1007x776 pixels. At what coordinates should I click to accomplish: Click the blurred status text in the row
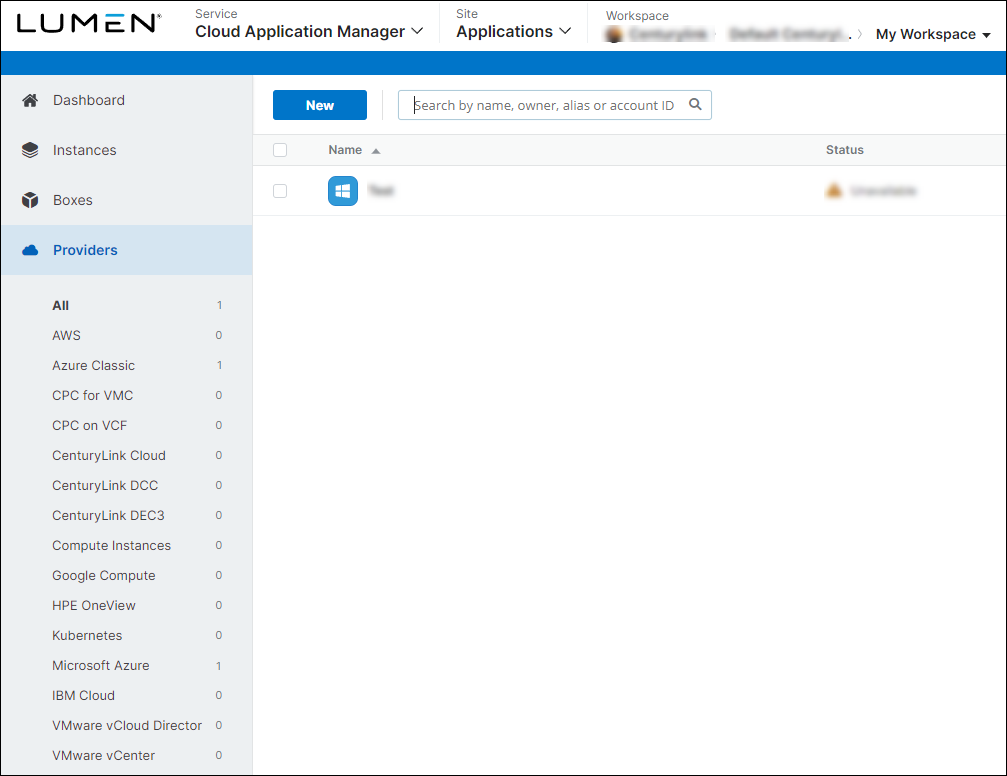point(883,191)
